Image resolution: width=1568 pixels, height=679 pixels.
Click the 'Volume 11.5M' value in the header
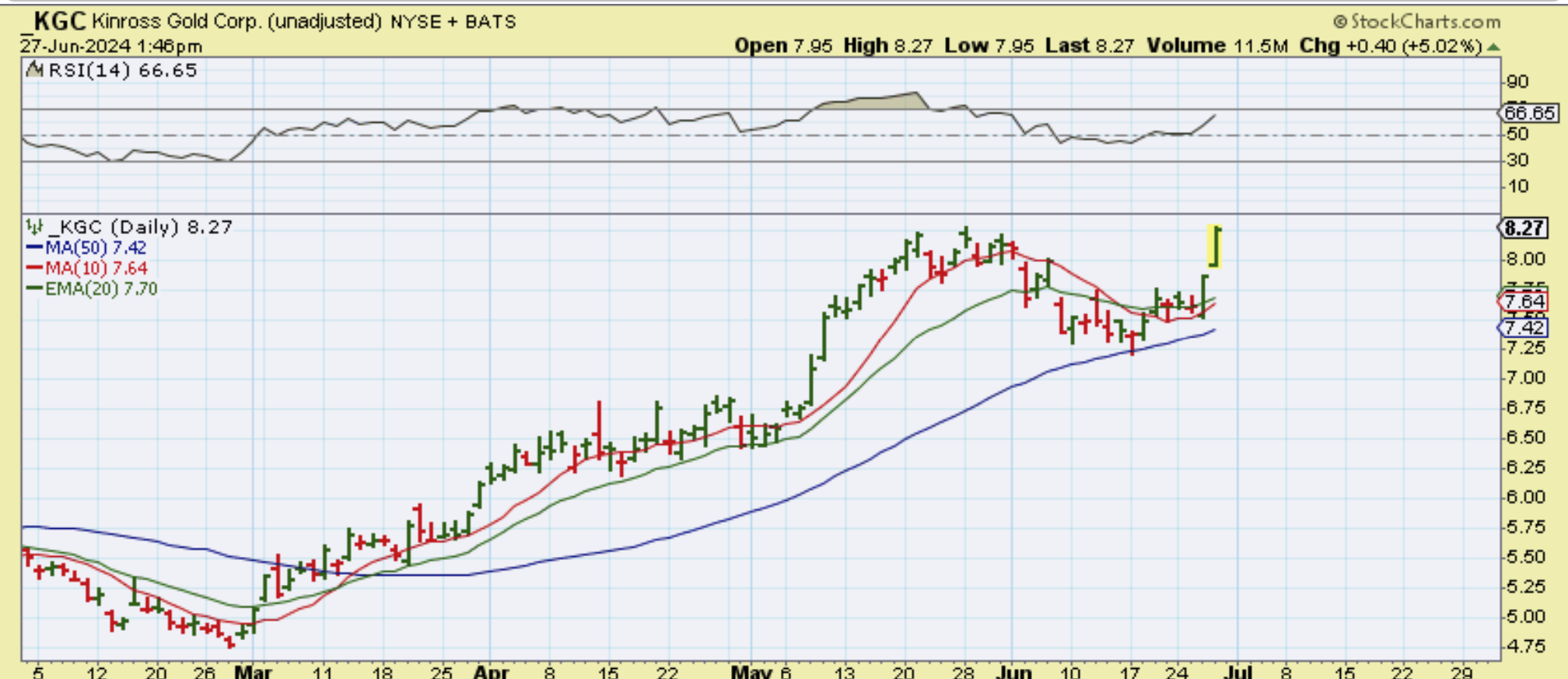[1218, 46]
